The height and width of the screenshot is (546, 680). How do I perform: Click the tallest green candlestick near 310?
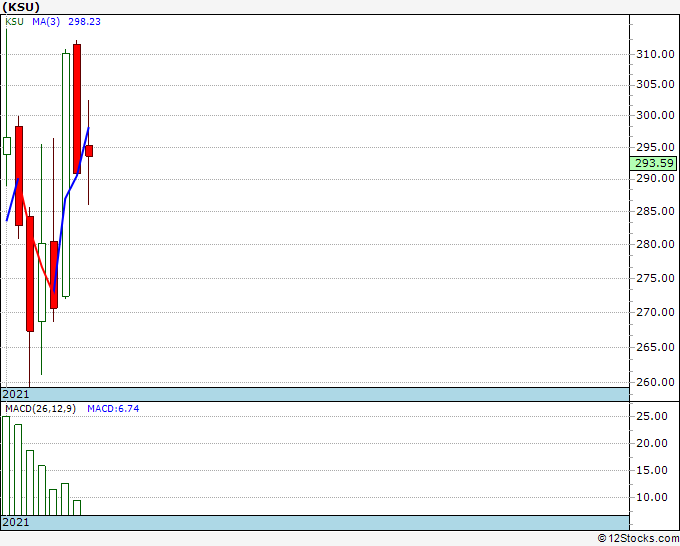point(66,175)
